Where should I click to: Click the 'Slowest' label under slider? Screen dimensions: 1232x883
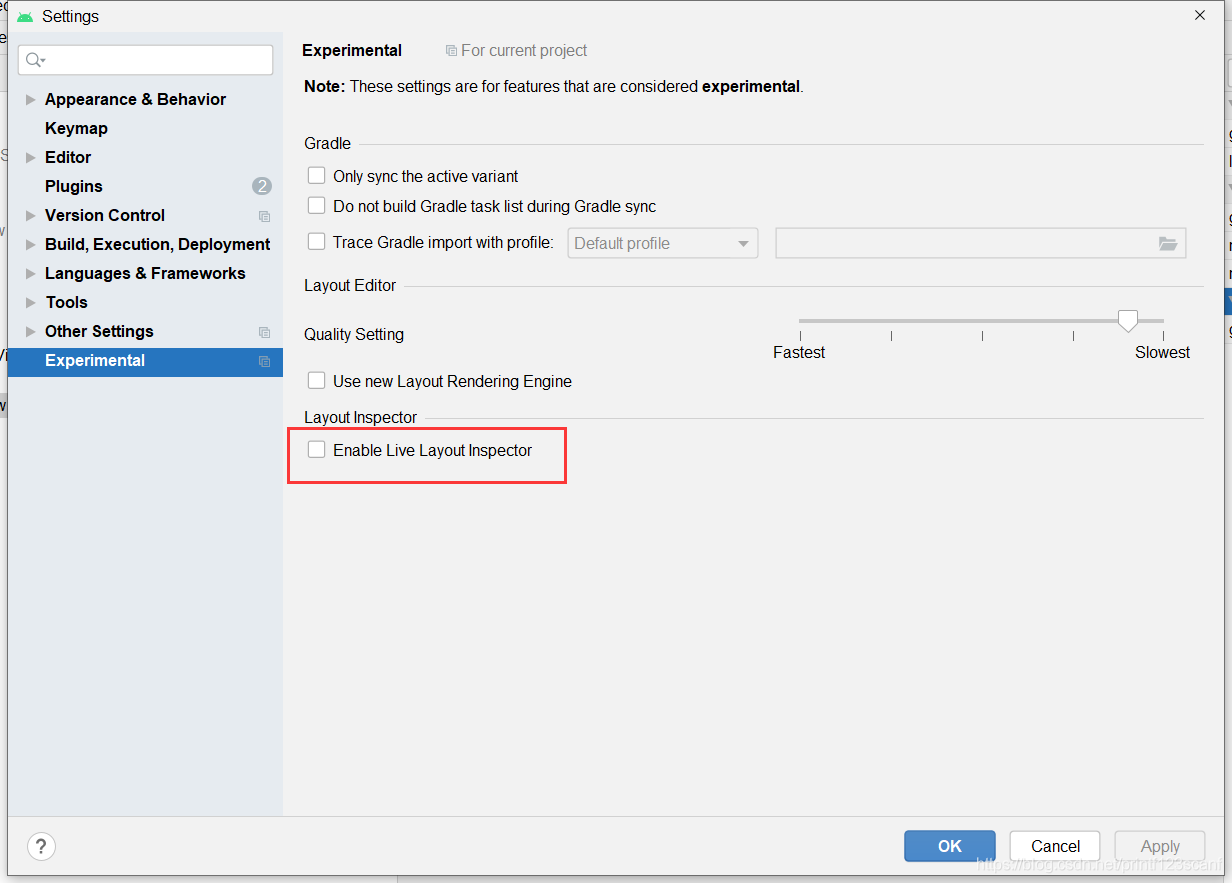click(x=1162, y=352)
